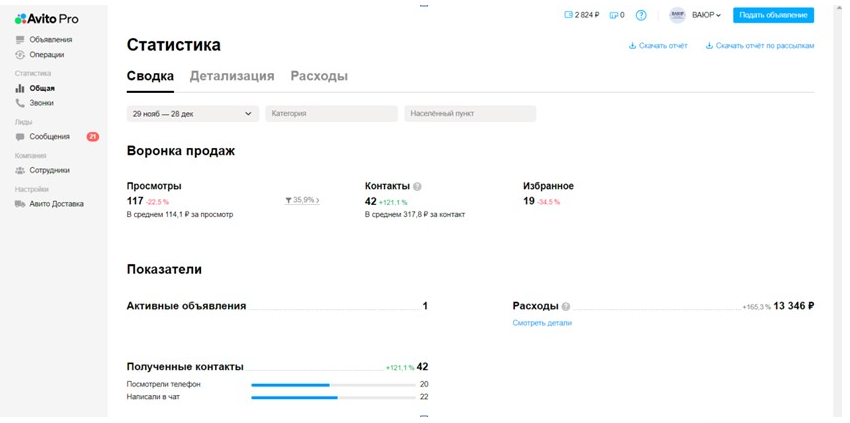
Task: Click the info icon next to Расходы
Action: click(x=566, y=306)
